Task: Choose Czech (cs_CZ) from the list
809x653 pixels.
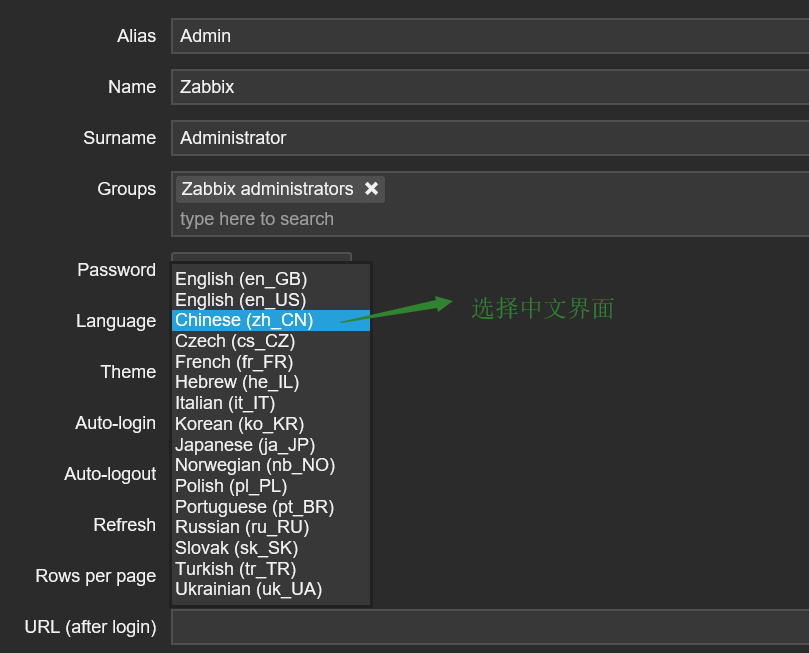Action: coord(271,341)
